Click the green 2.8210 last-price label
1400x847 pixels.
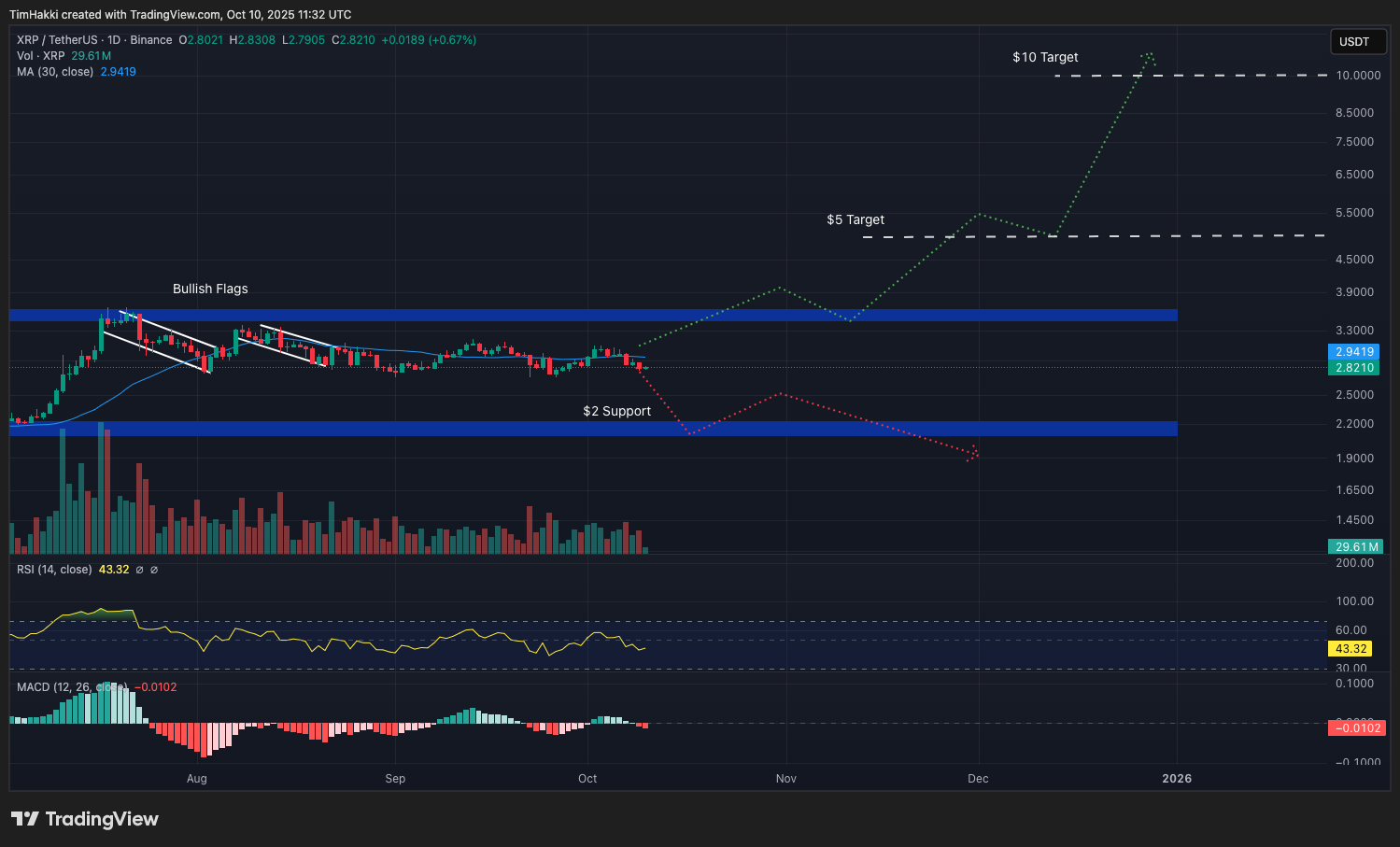1353,368
